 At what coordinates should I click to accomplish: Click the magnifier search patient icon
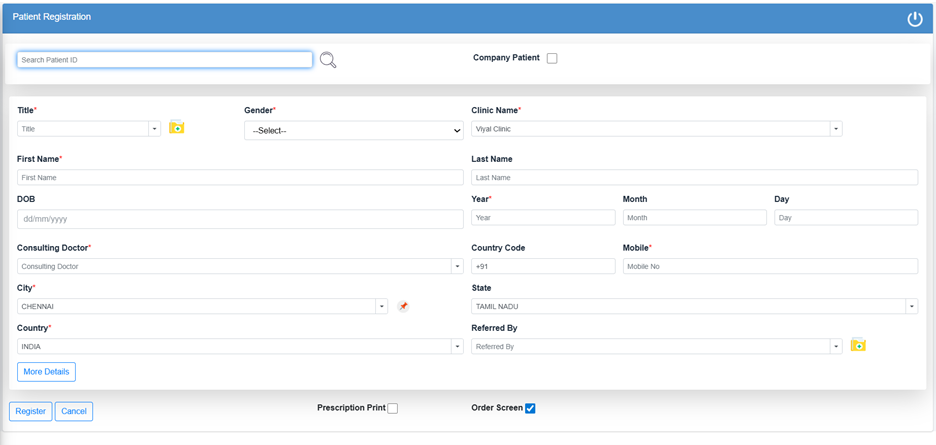click(328, 60)
